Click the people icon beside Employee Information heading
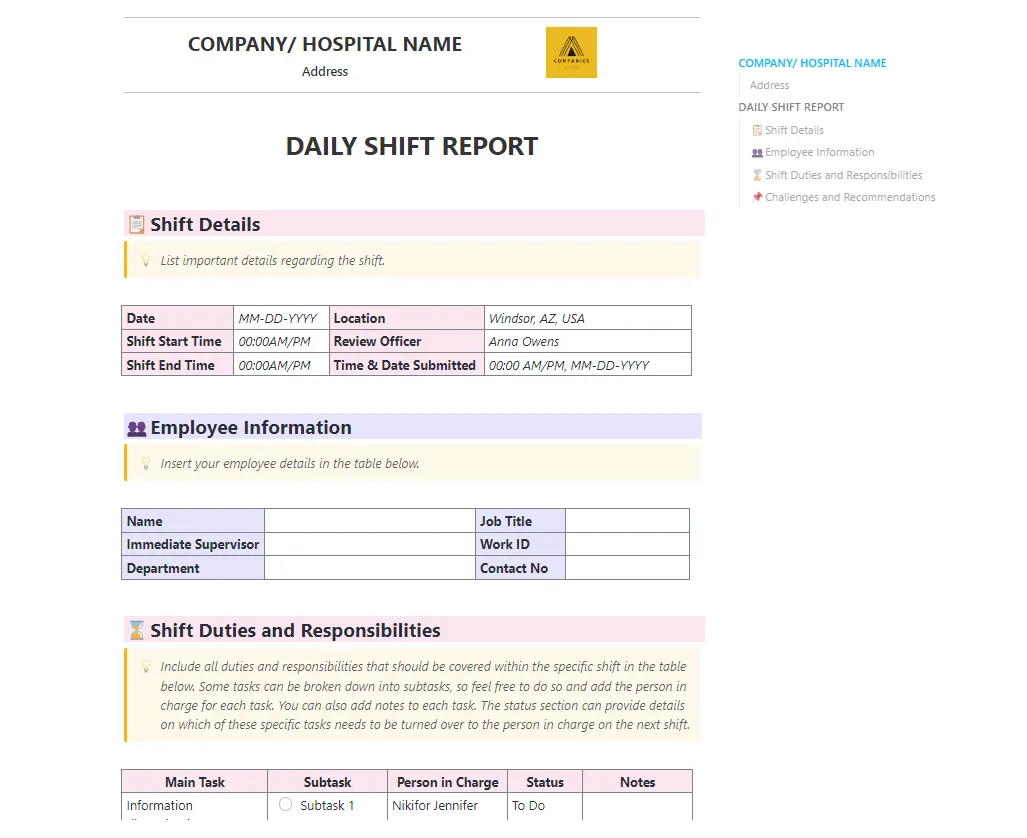Image resolution: width=1027 pixels, height=838 pixels. click(x=136, y=429)
